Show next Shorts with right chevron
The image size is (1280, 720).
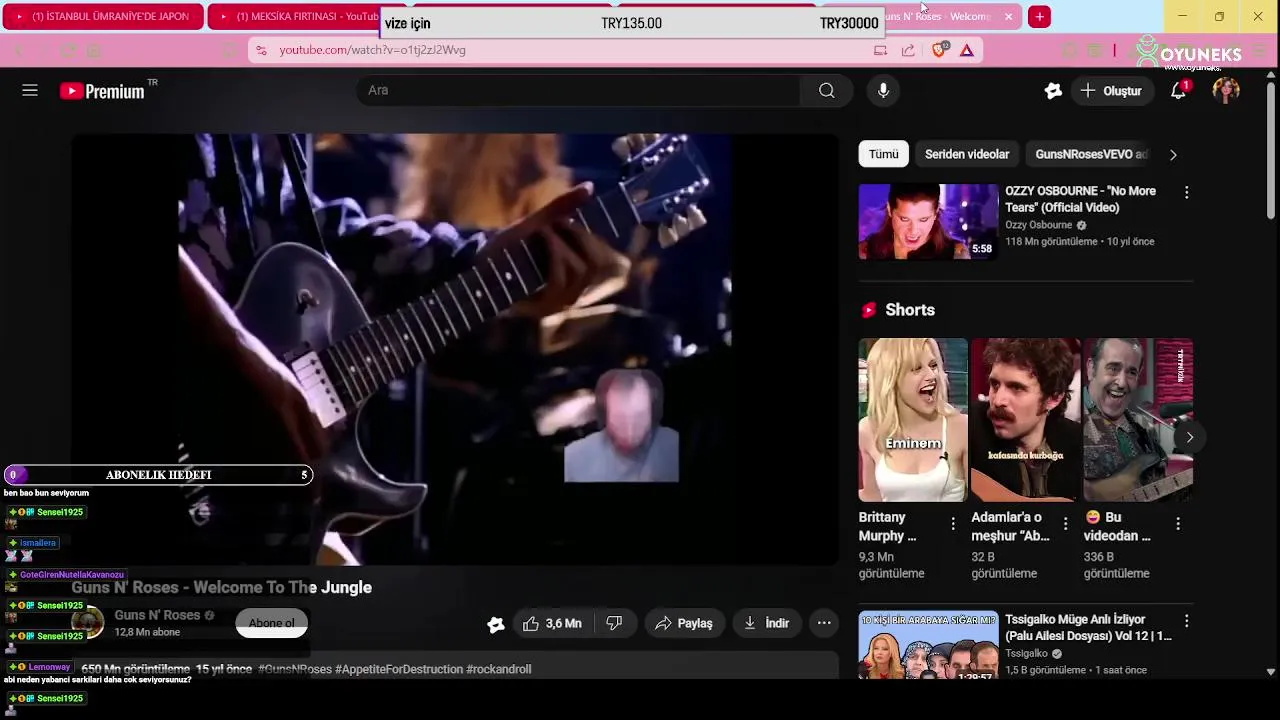click(x=1189, y=437)
